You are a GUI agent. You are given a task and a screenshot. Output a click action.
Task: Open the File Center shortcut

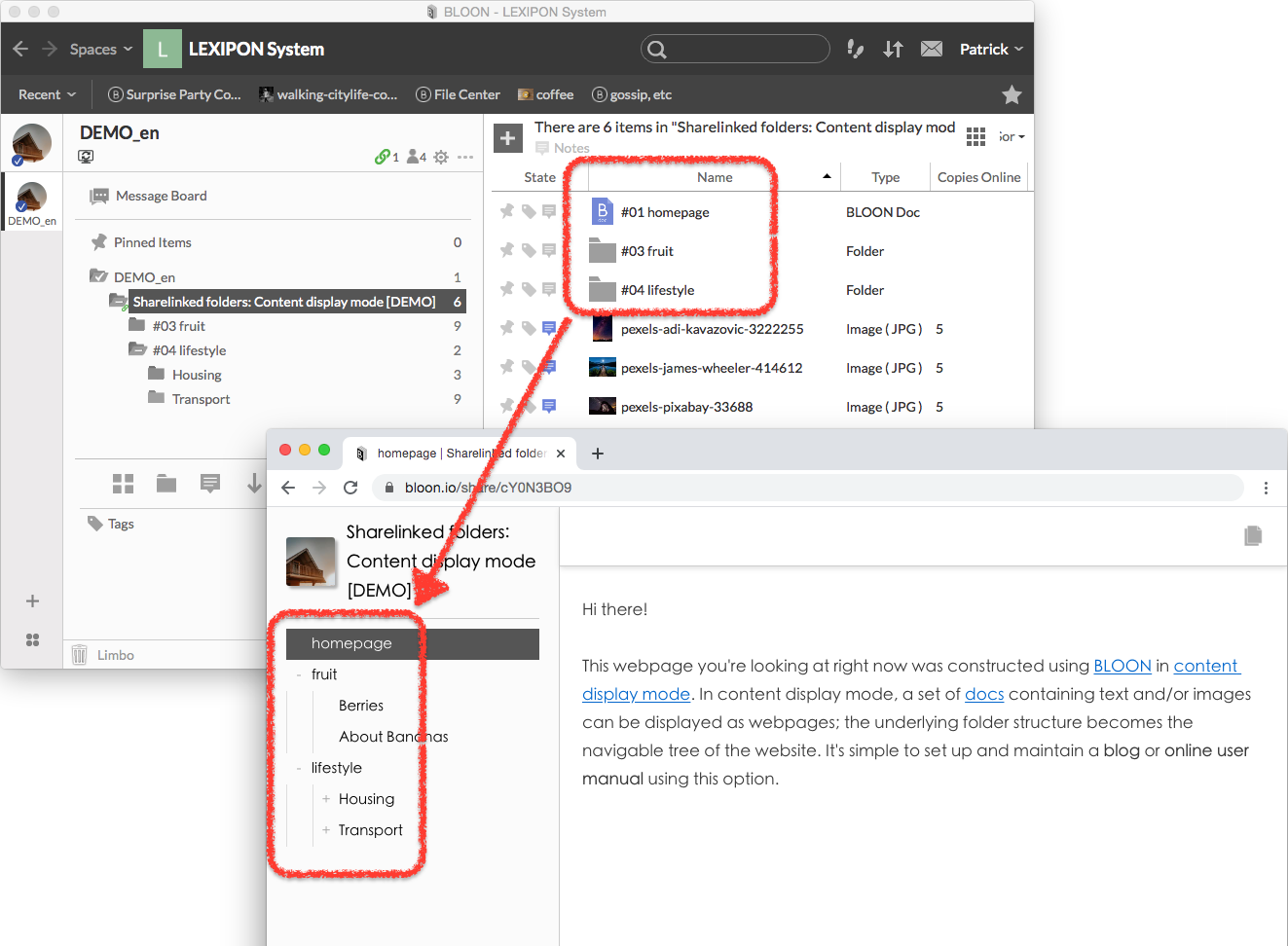[x=458, y=94]
